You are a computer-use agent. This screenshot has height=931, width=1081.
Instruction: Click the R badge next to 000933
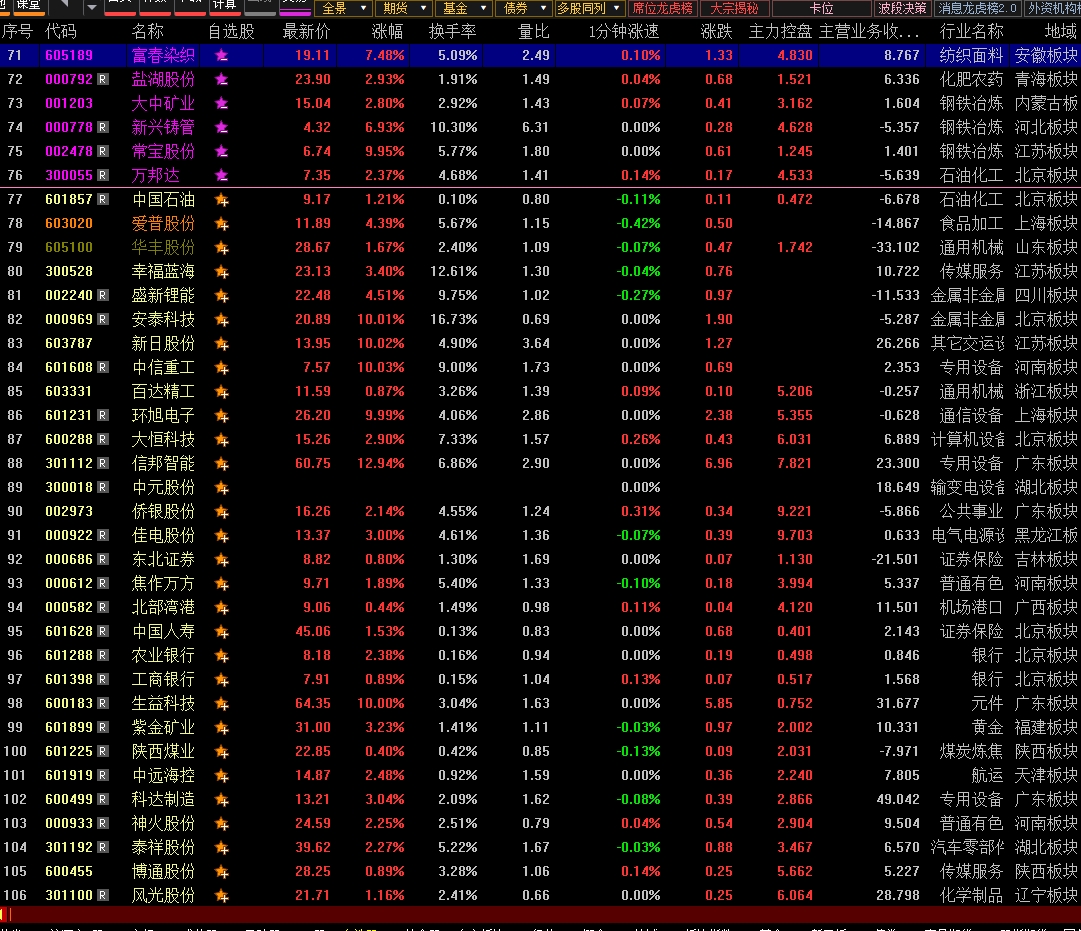tap(103, 823)
